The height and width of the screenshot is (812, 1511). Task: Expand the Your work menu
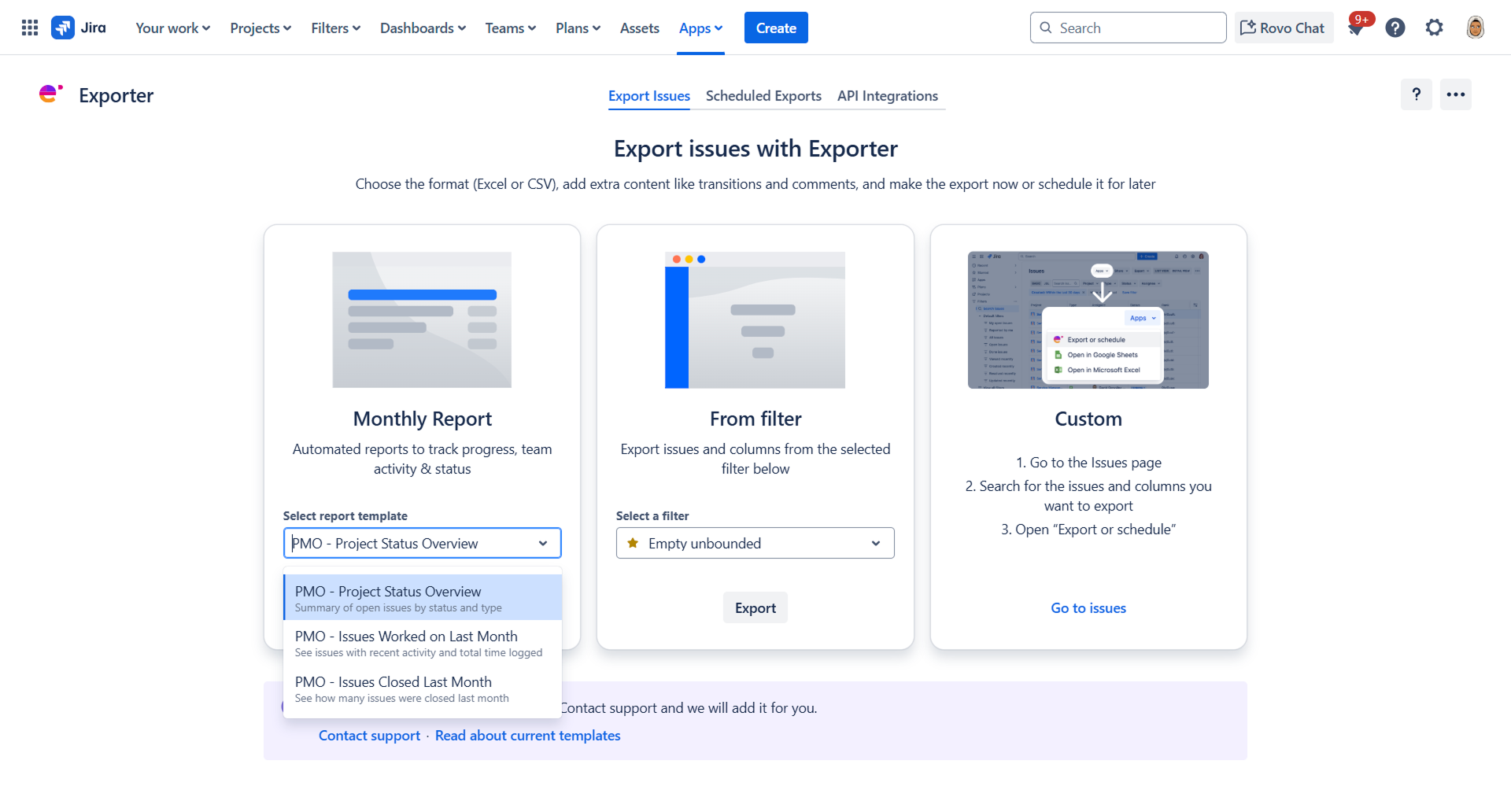pos(173,28)
